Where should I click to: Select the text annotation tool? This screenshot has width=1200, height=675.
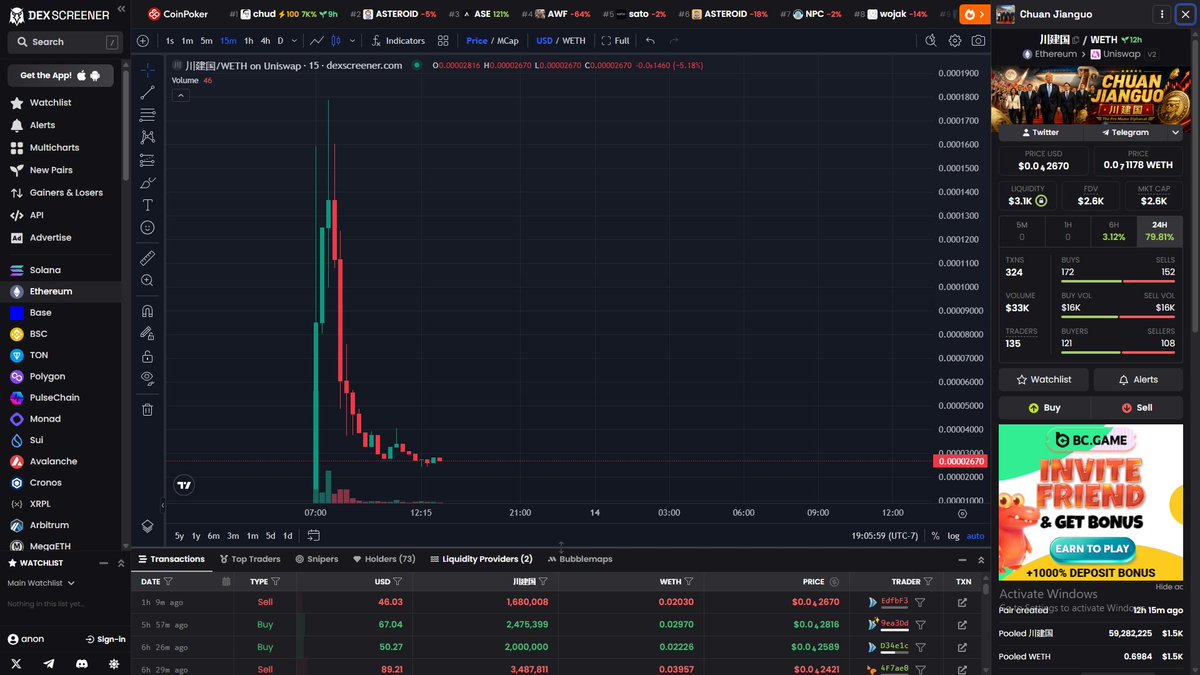pos(147,205)
